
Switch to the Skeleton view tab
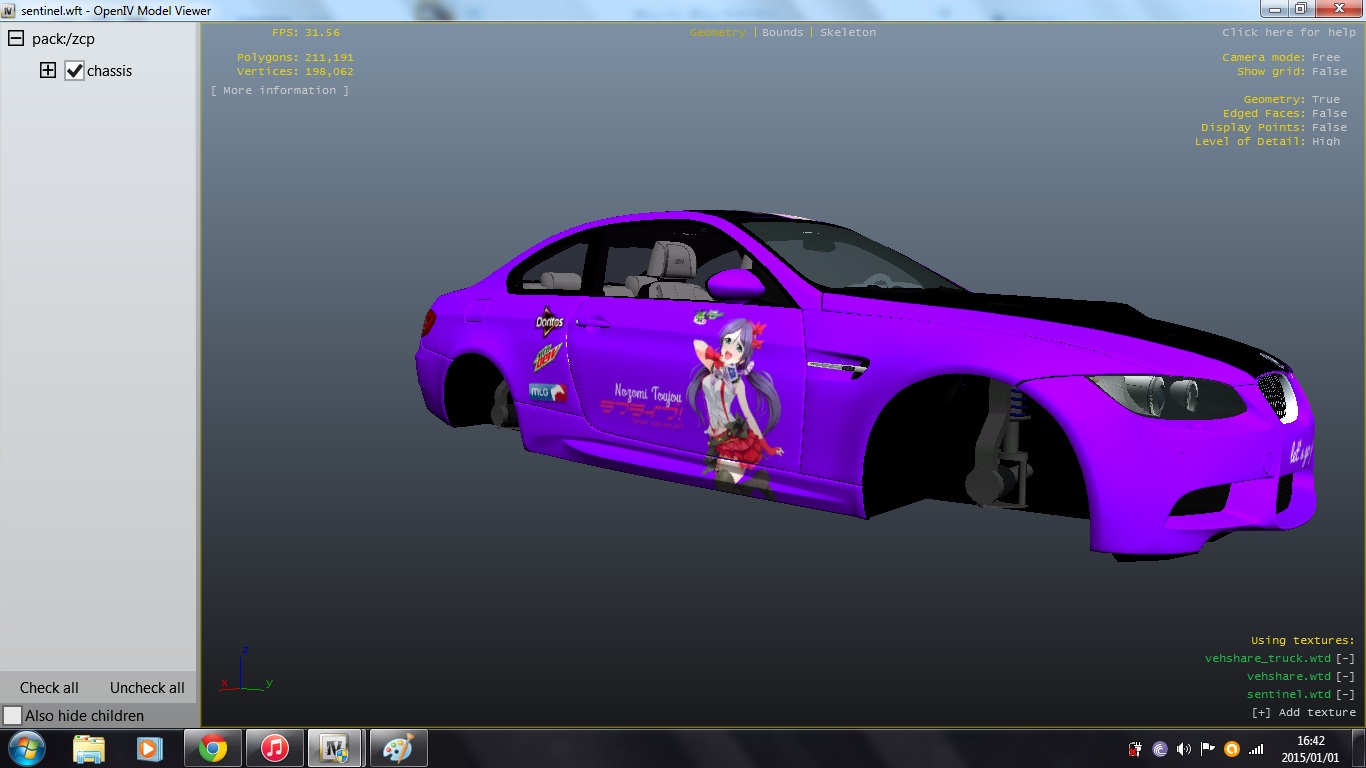848,32
